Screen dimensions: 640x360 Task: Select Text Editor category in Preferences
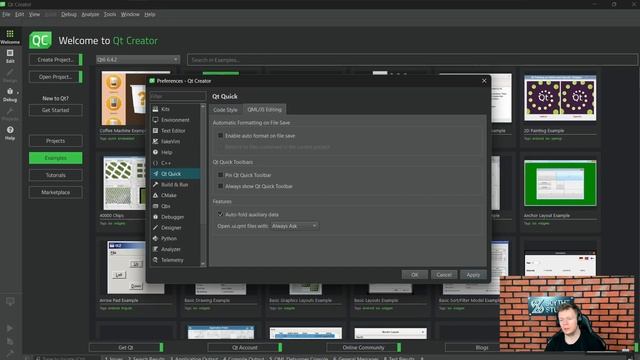click(x=175, y=131)
